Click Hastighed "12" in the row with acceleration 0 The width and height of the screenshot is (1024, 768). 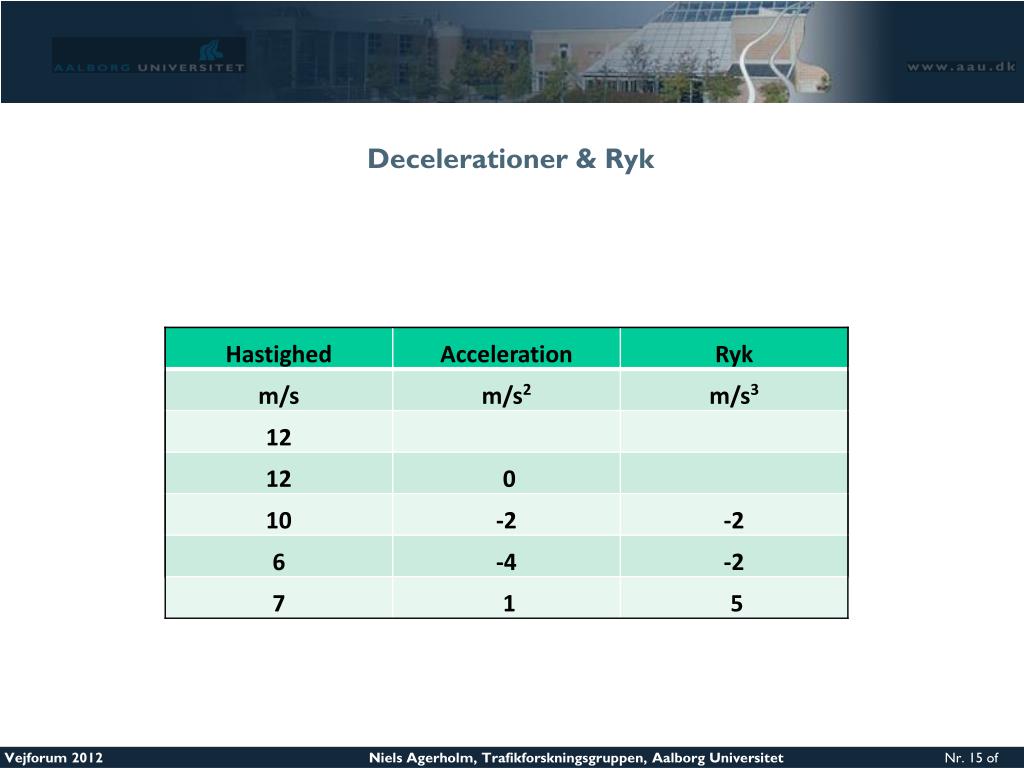click(279, 479)
